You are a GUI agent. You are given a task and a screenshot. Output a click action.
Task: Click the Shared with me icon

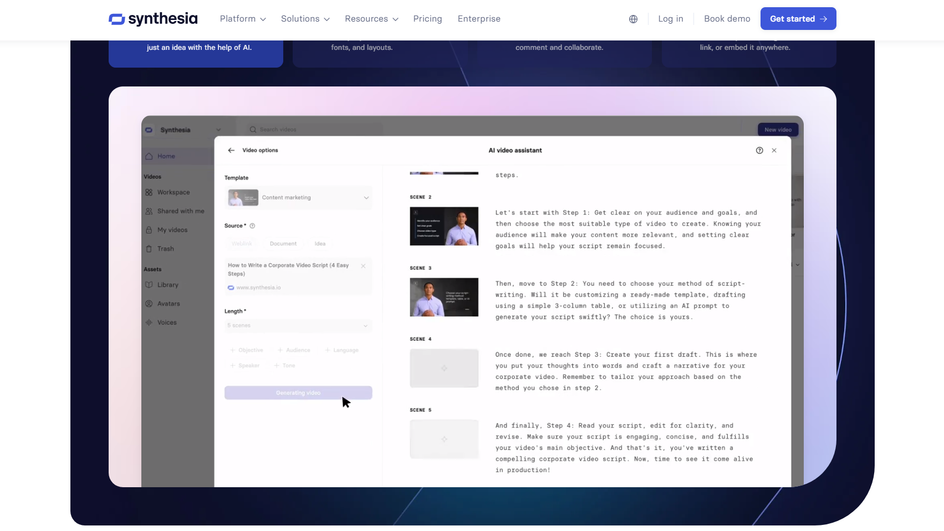[149, 211]
